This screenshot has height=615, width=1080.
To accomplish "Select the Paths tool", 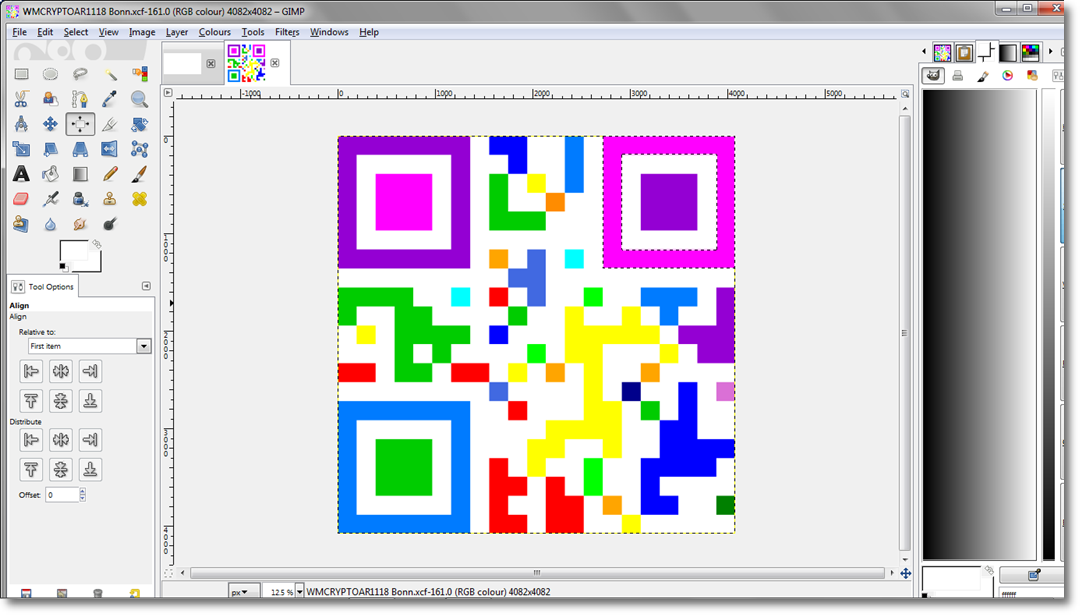I will click(x=80, y=99).
